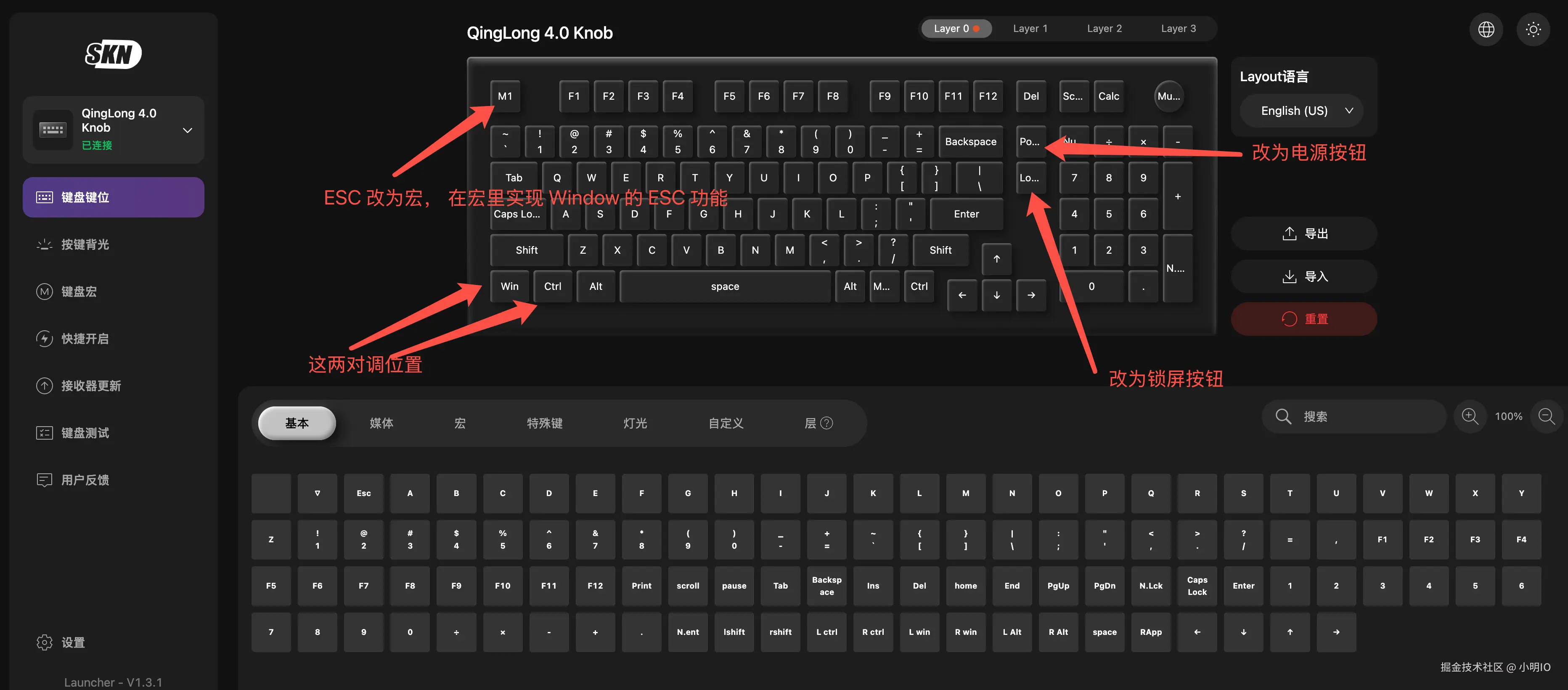
Task: Expand QingLong 4.0 Knob device dropdown
Action: point(187,130)
